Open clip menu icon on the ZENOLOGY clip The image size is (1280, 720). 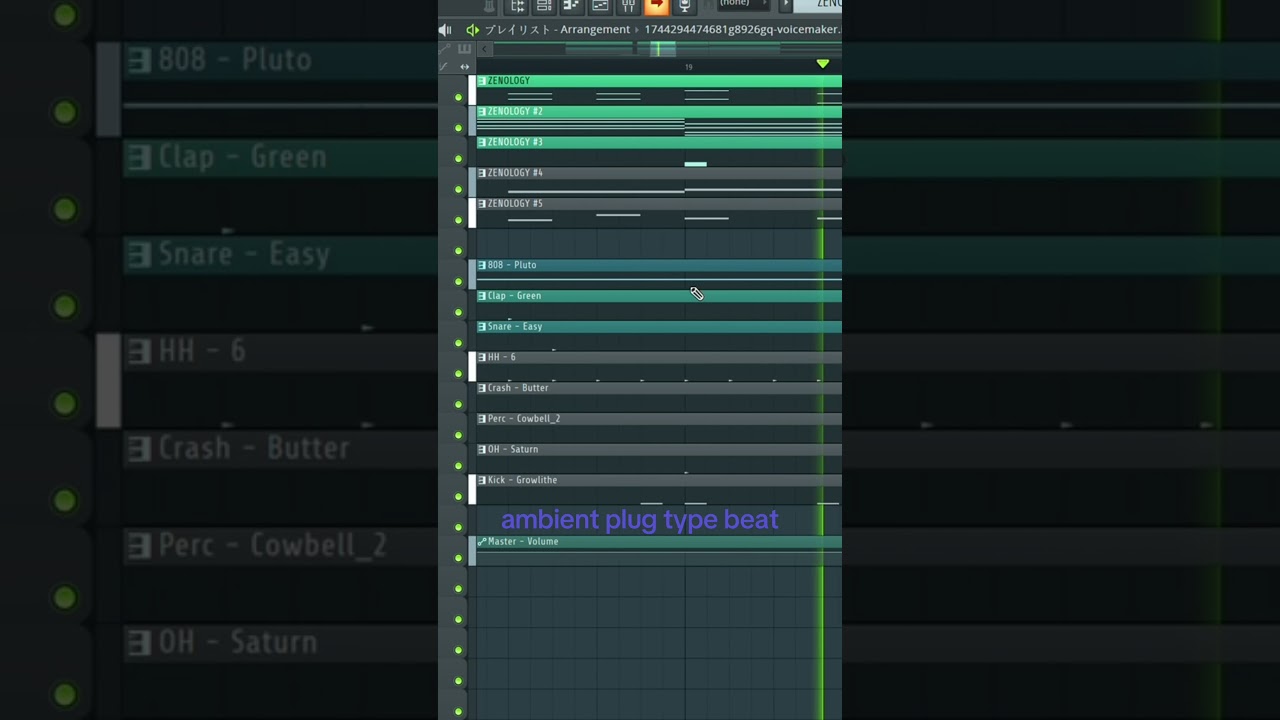pyautogui.click(x=482, y=81)
